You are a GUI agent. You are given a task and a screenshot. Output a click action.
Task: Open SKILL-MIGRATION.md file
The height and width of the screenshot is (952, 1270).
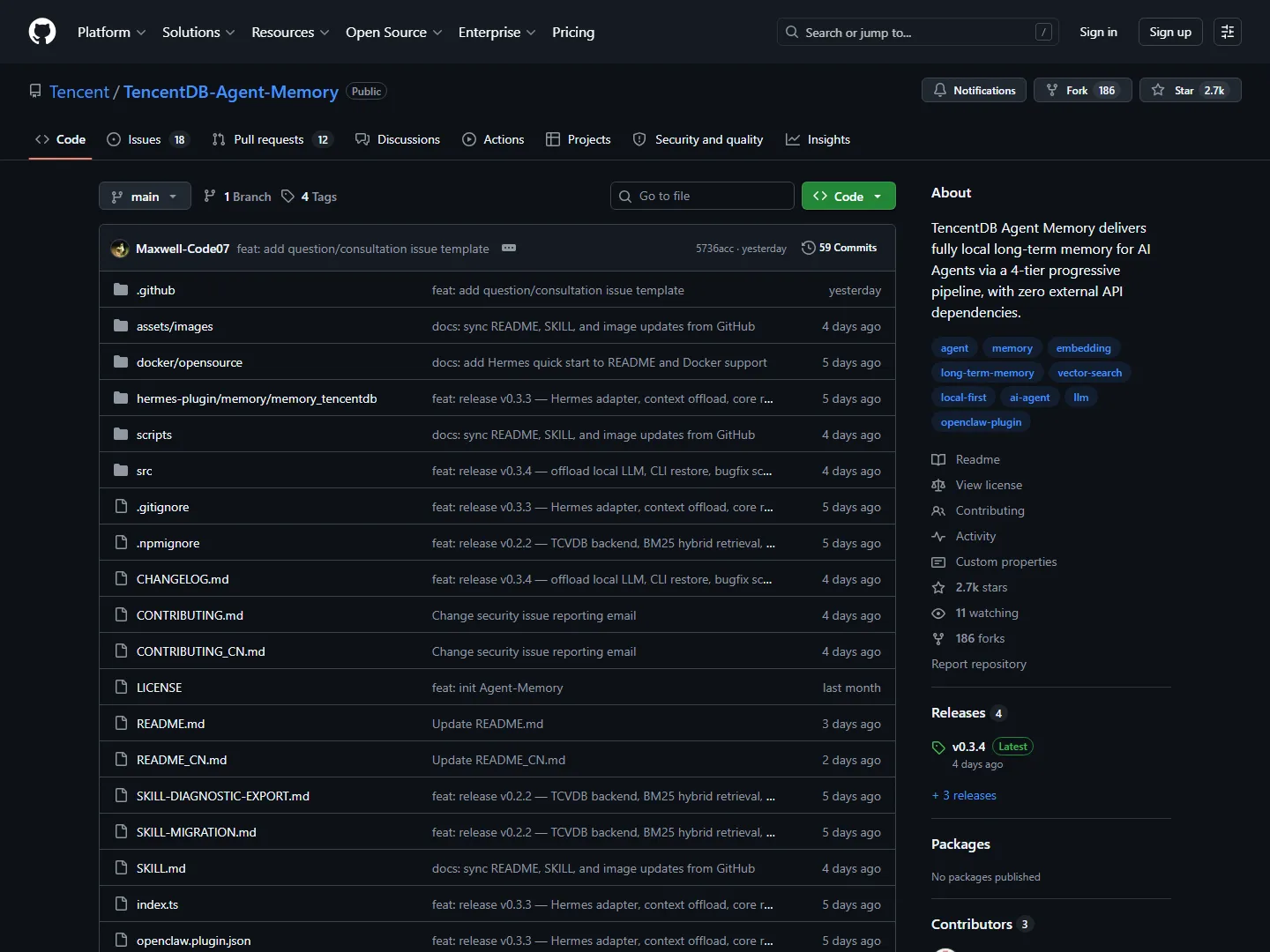click(196, 832)
